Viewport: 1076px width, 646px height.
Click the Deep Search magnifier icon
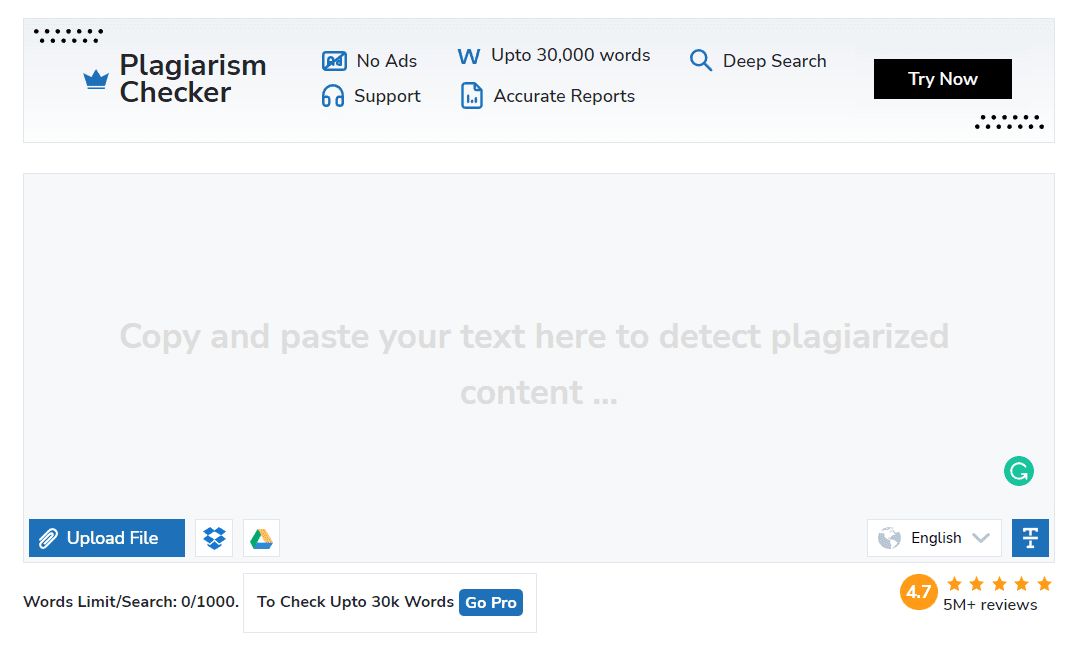point(701,60)
